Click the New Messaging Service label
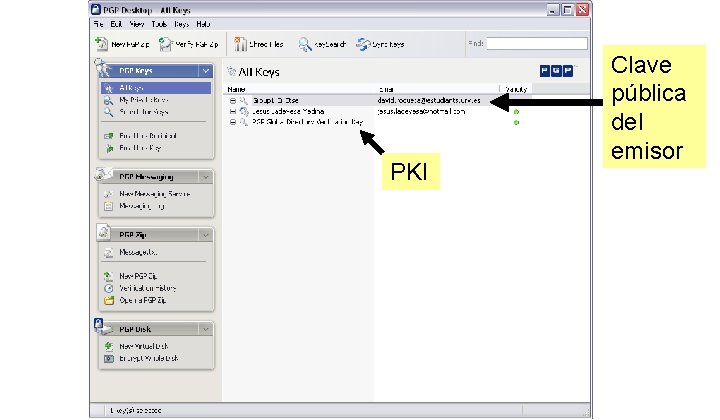The height and width of the screenshot is (420, 720). tap(154, 194)
